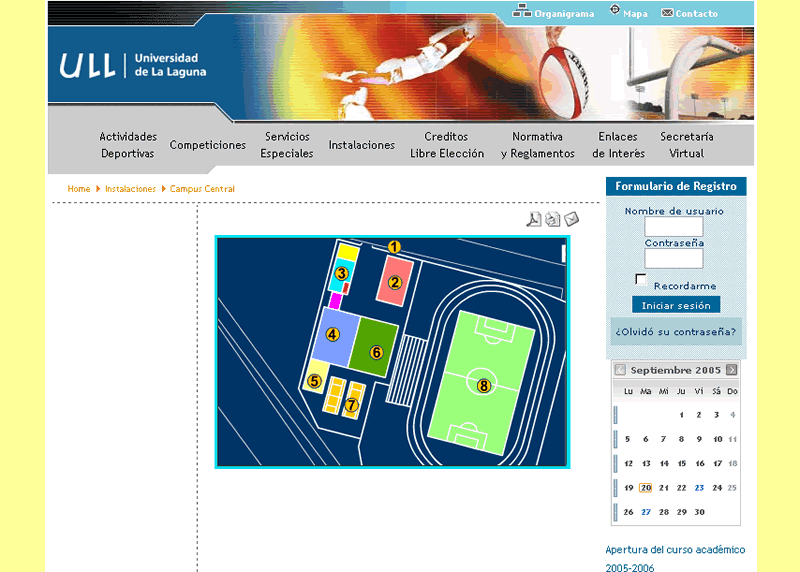
Task: Click the email-this-page envelope icon
Action: tap(571, 220)
